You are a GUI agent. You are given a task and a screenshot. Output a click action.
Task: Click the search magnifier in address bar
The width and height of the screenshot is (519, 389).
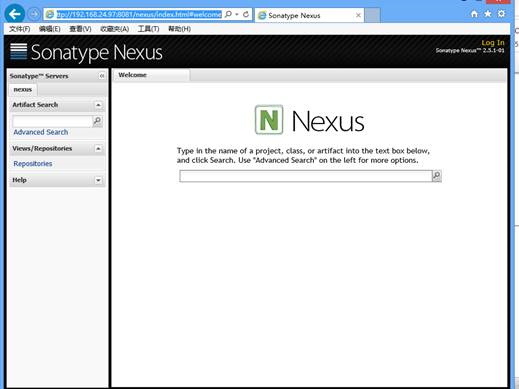(228, 14)
